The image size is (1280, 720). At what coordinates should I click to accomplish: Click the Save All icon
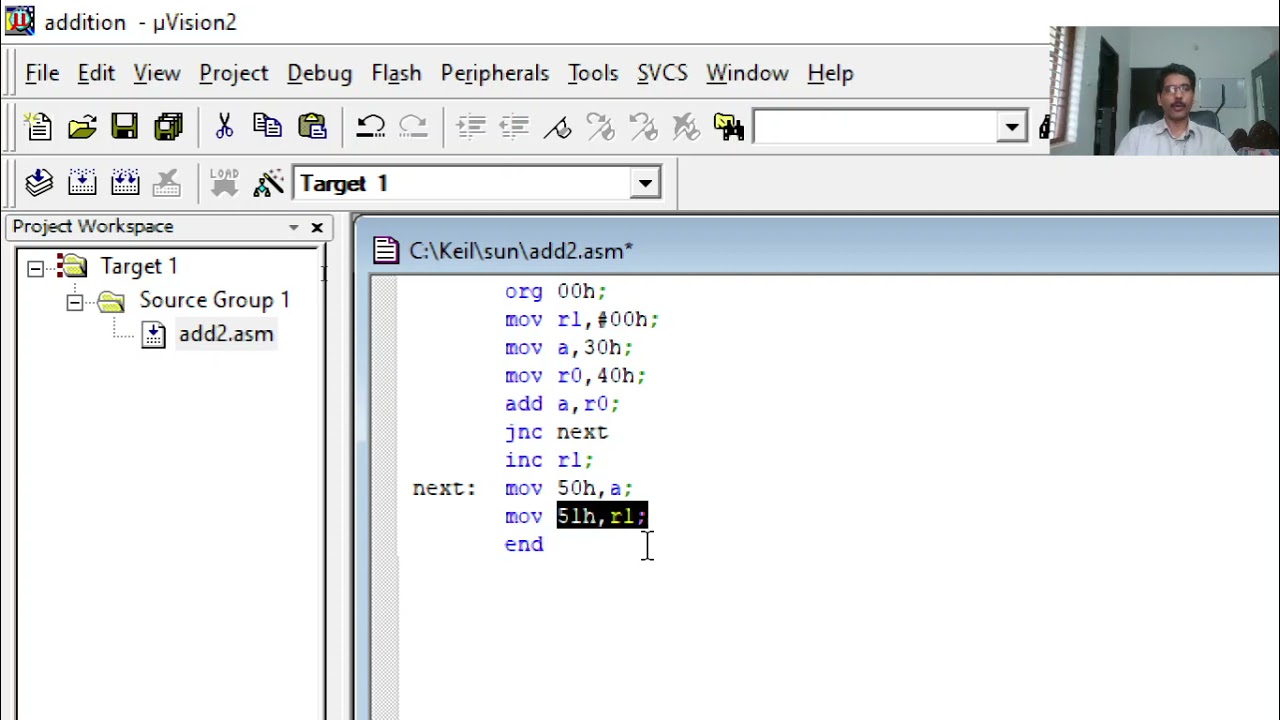pyautogui.click(x=168, y=127)
